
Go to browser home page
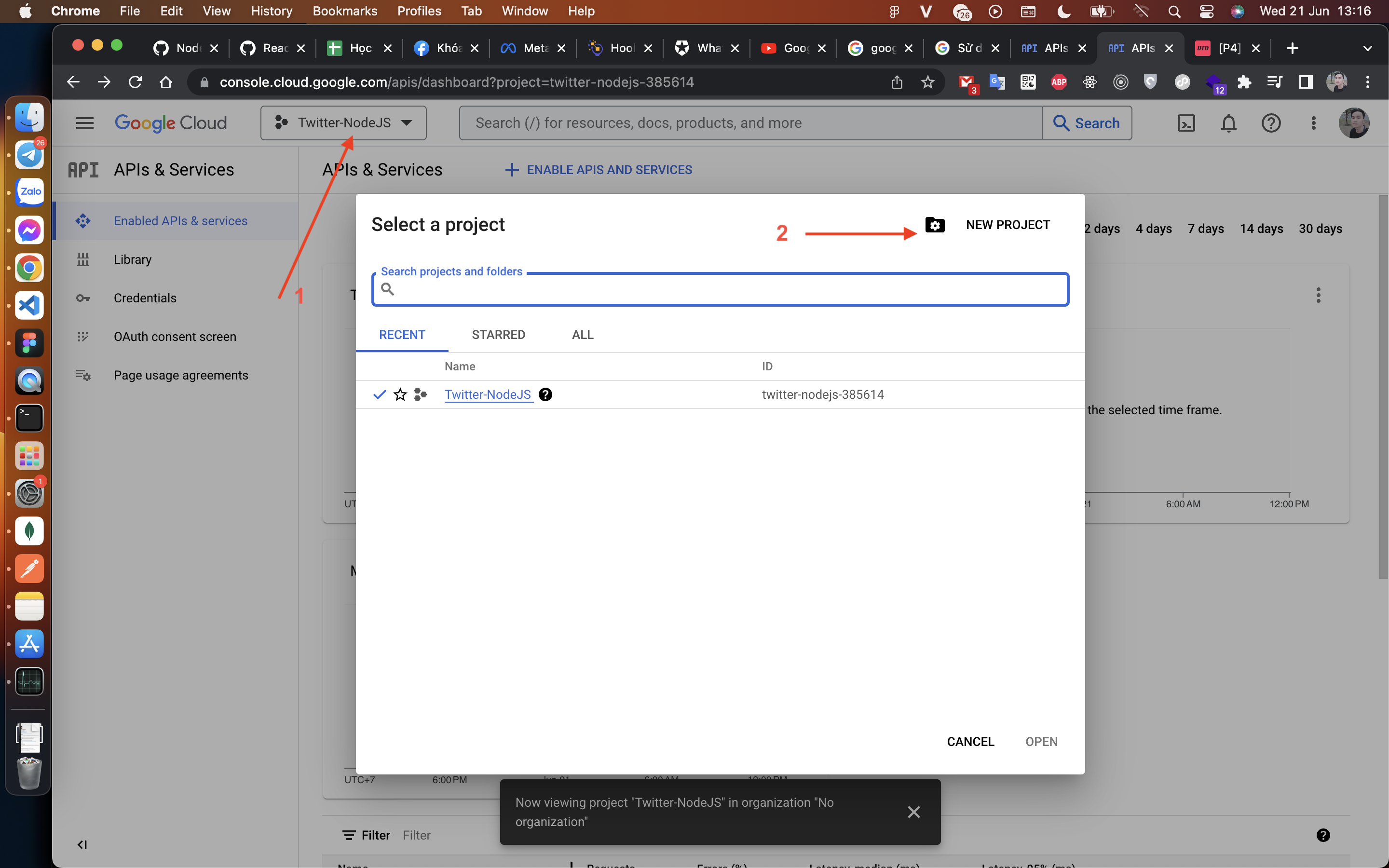[x=166, y=82]
